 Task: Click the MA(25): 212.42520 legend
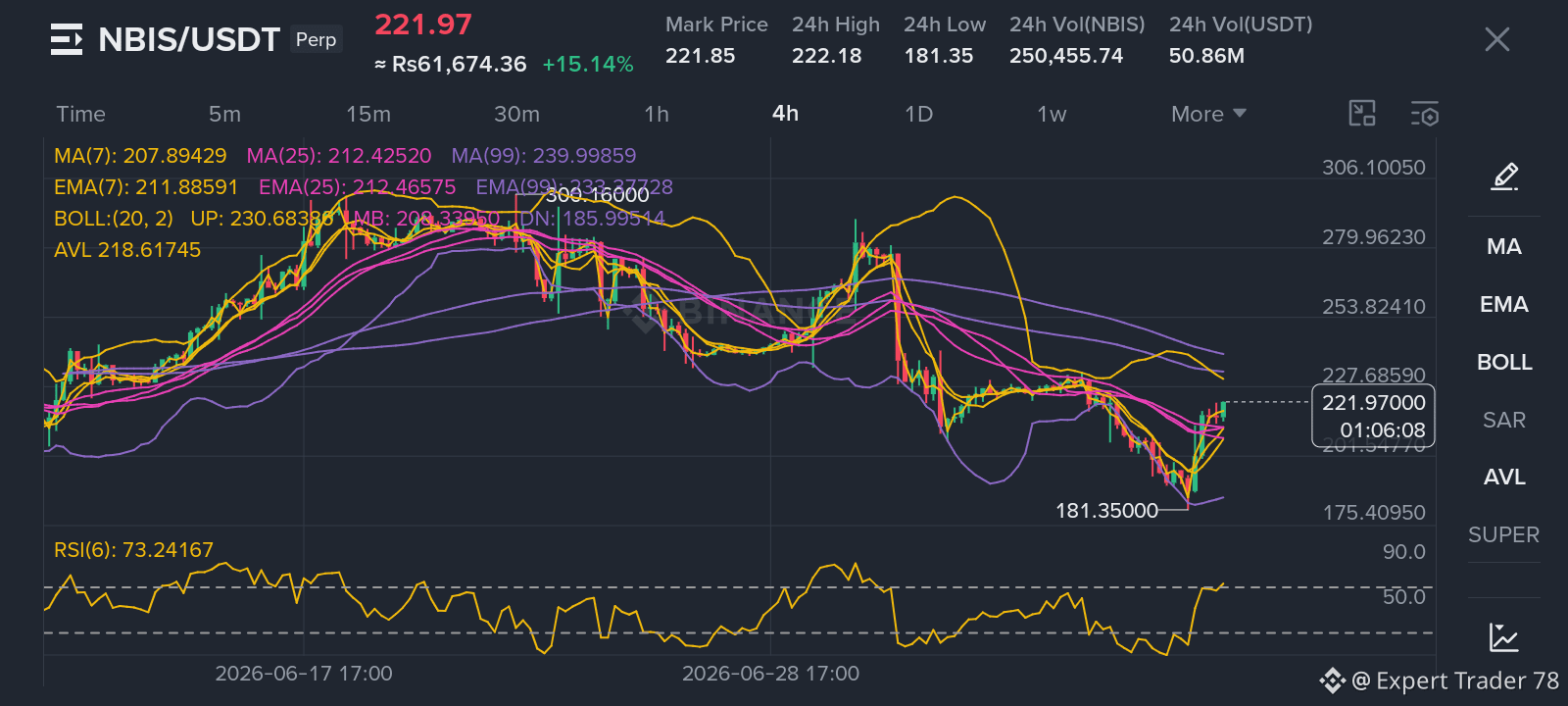(339, 156)
